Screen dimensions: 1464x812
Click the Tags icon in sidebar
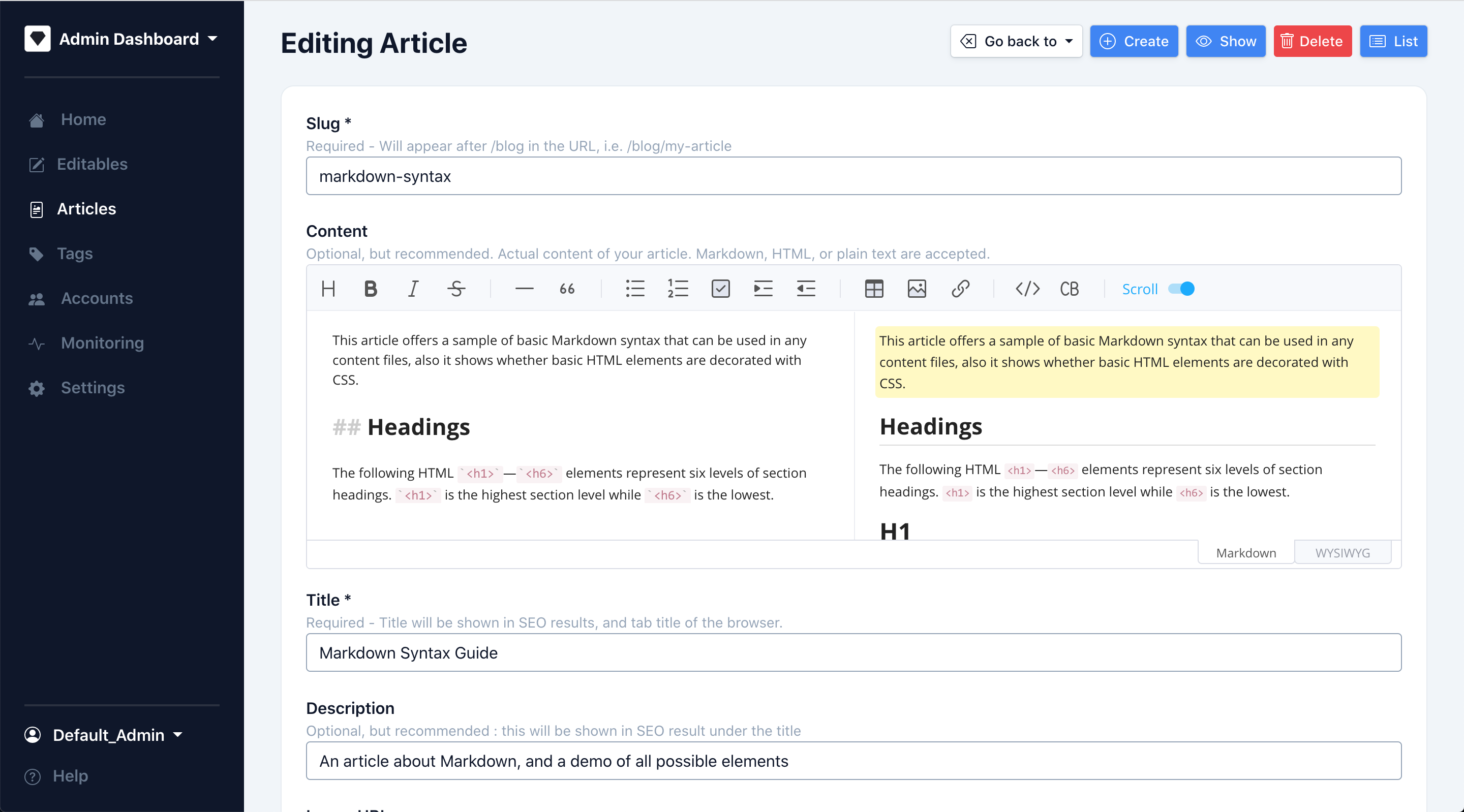(37, 254)
